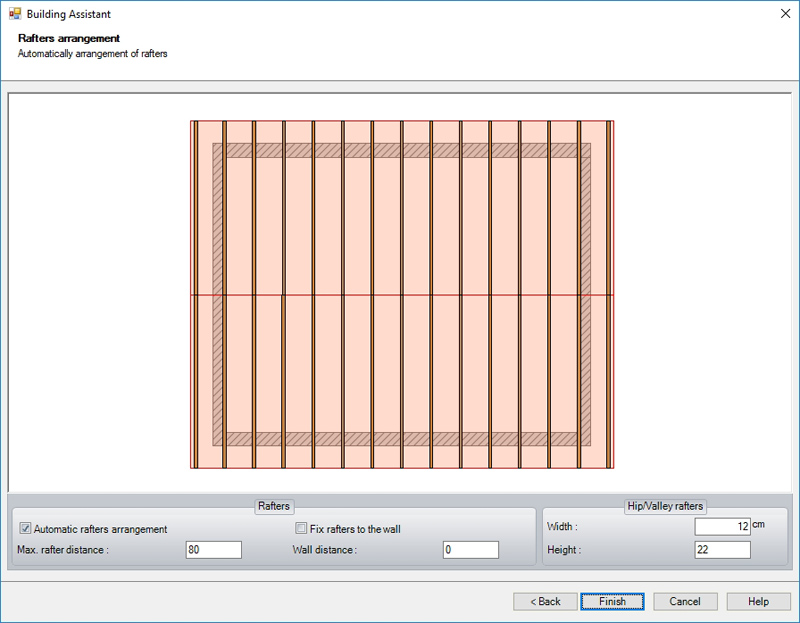Click the hip/valley rafter Width field
800x623 pixels.
(x=722, y=526)
